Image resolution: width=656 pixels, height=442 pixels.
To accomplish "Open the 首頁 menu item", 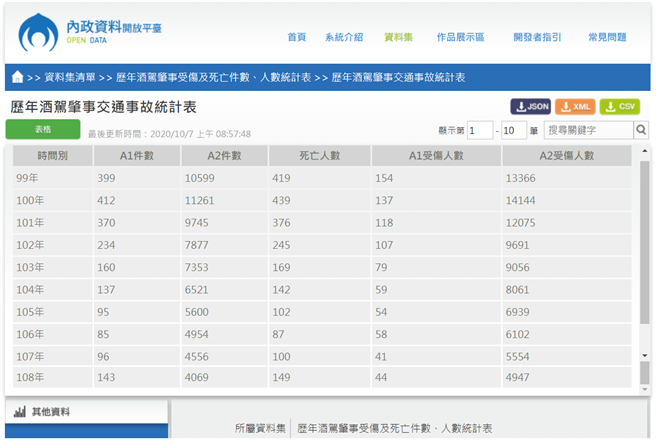I will [x=297, y=38].
